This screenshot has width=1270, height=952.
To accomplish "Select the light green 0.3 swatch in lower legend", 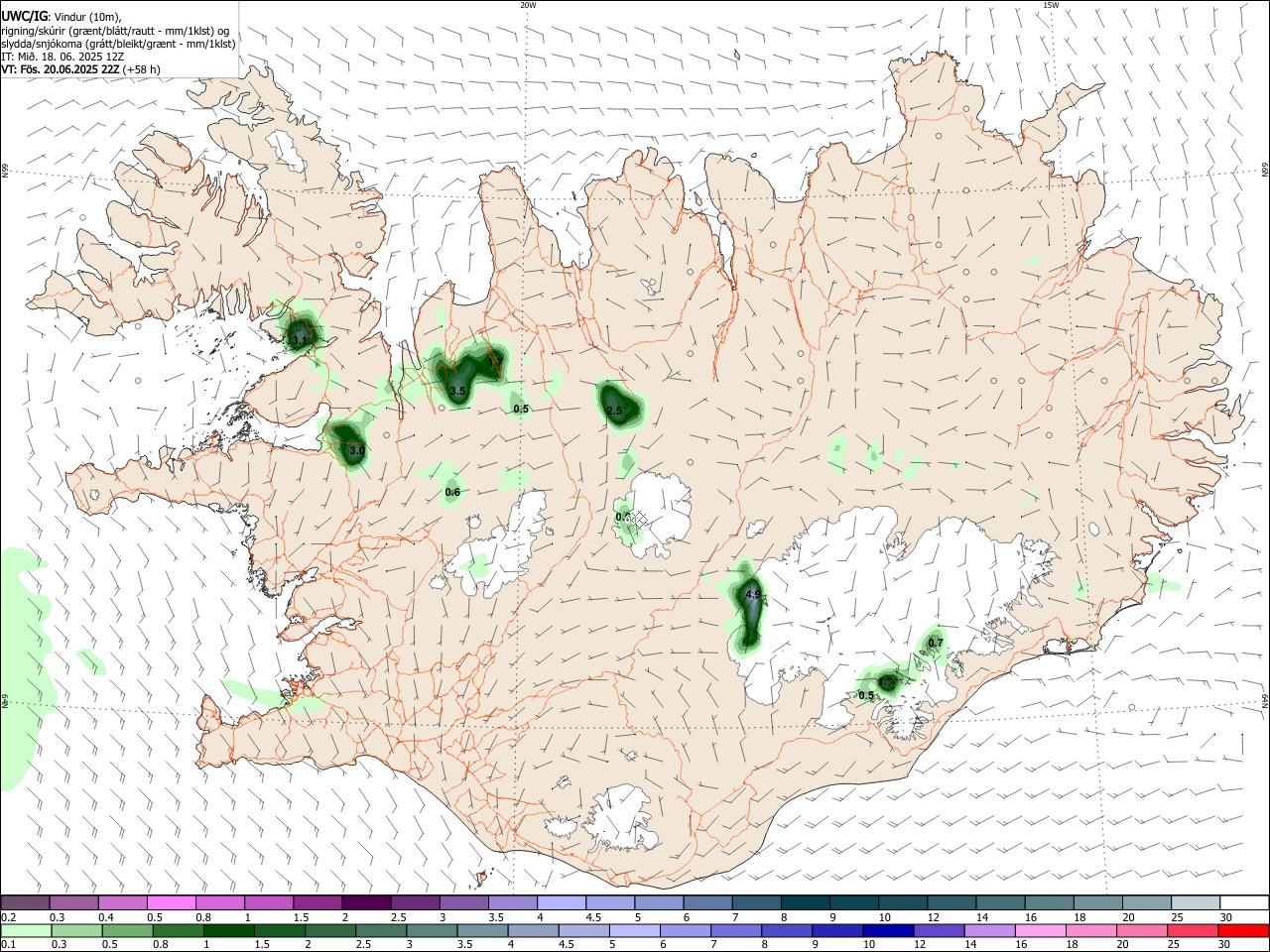I will click(x=77, y=930).
